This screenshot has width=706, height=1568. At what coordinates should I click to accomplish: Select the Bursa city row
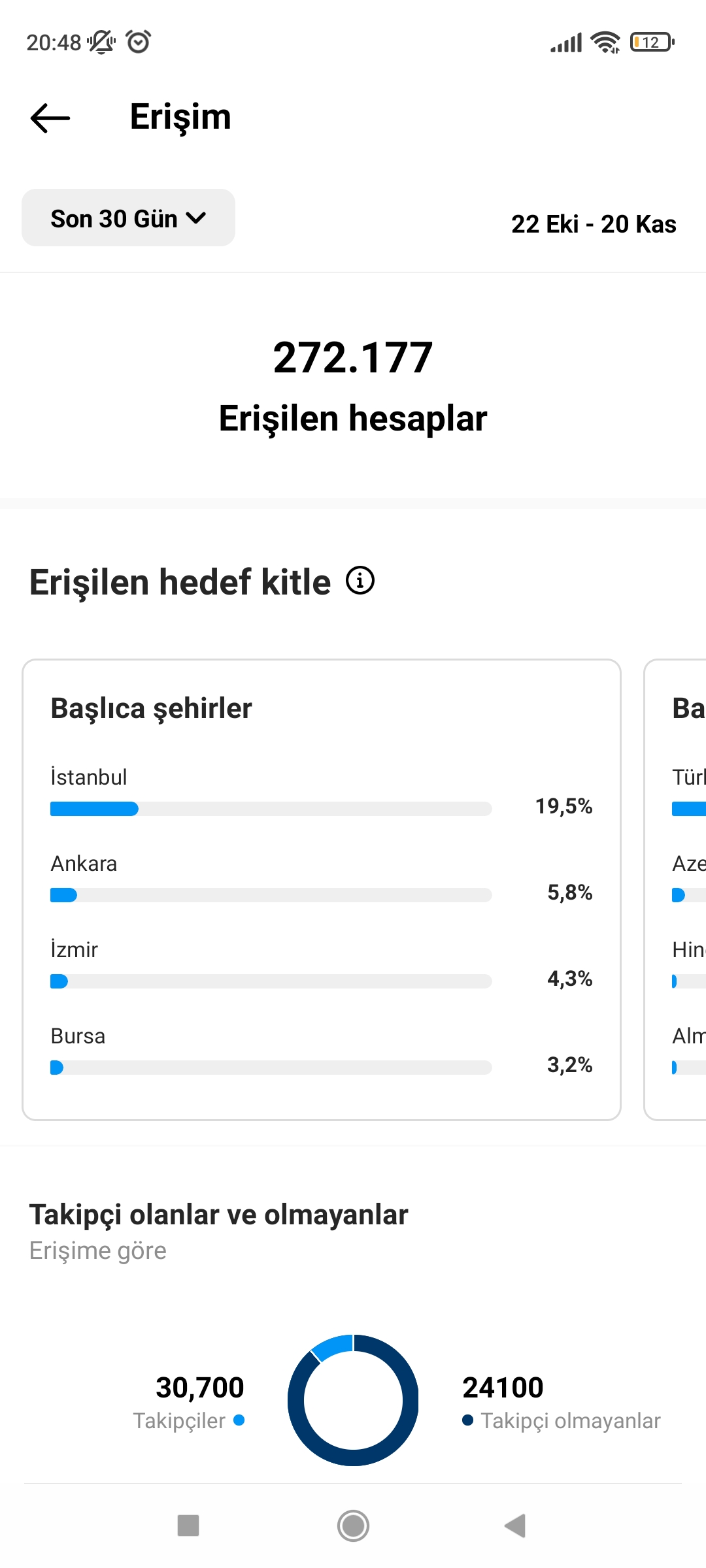click(x=322, y=1051)
